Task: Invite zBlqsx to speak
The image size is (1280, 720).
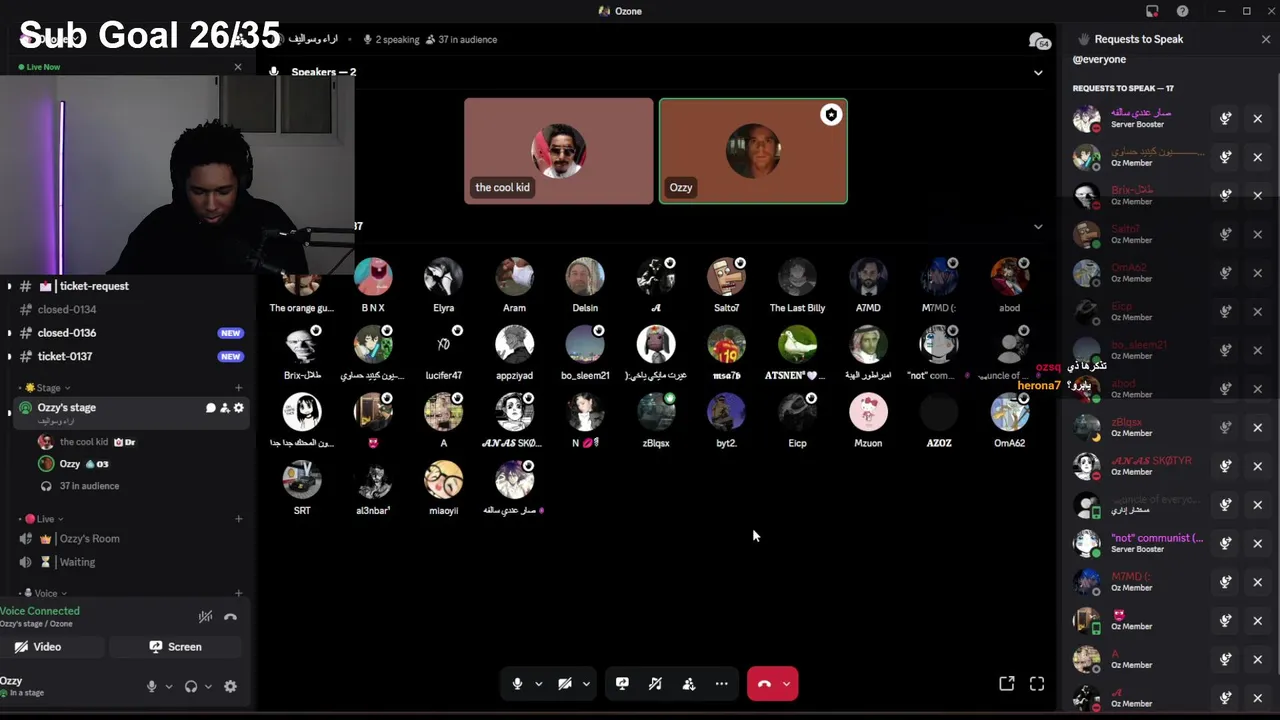Action: (x=1225, y=427)
